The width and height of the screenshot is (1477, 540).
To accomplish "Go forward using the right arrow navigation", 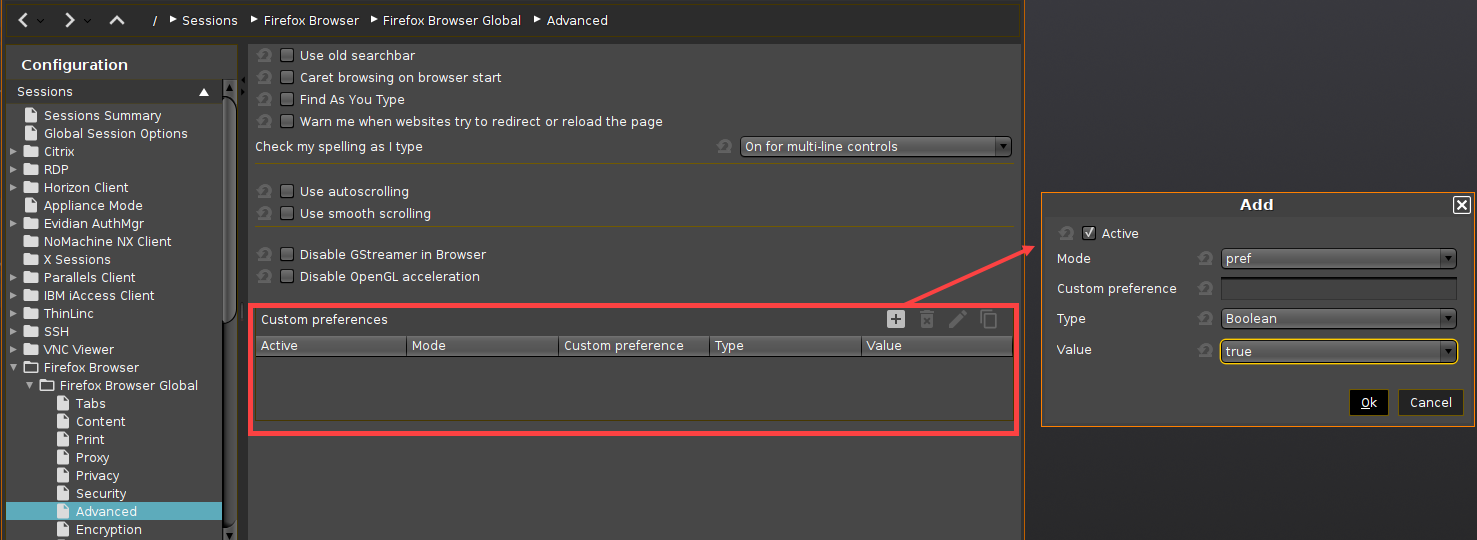I will pyautogui.click(x=69, y=20).
